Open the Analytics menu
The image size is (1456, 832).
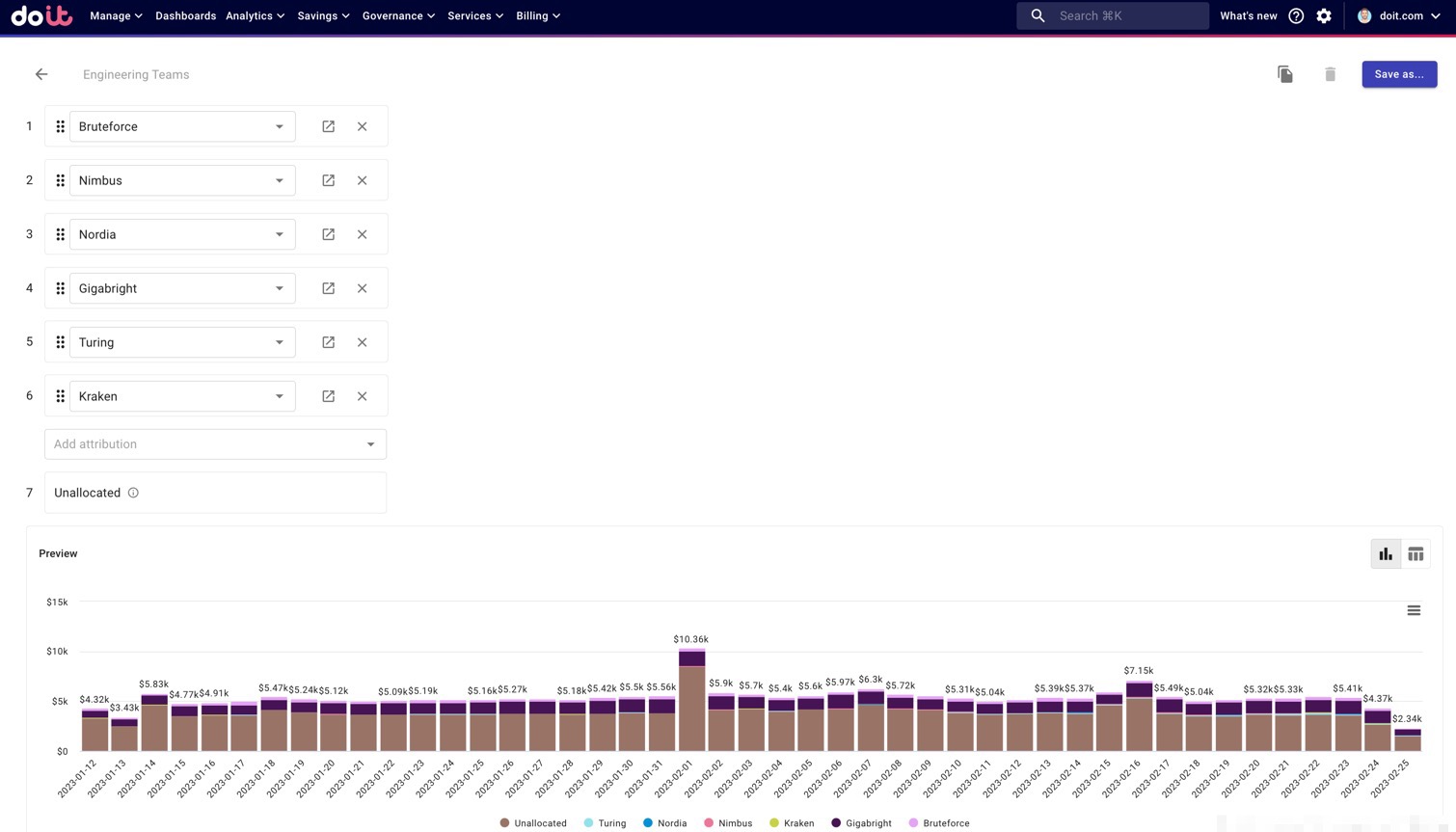tap(255, 15)
